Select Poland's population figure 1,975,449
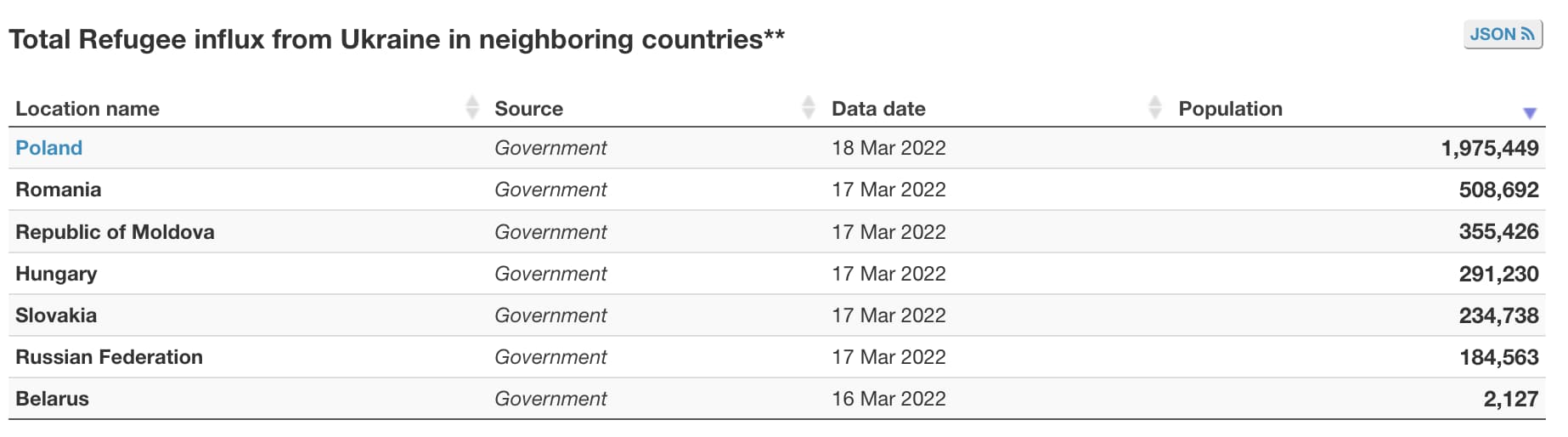Viewport: 1568px width, 437px height. click(x=1490, y=149)
